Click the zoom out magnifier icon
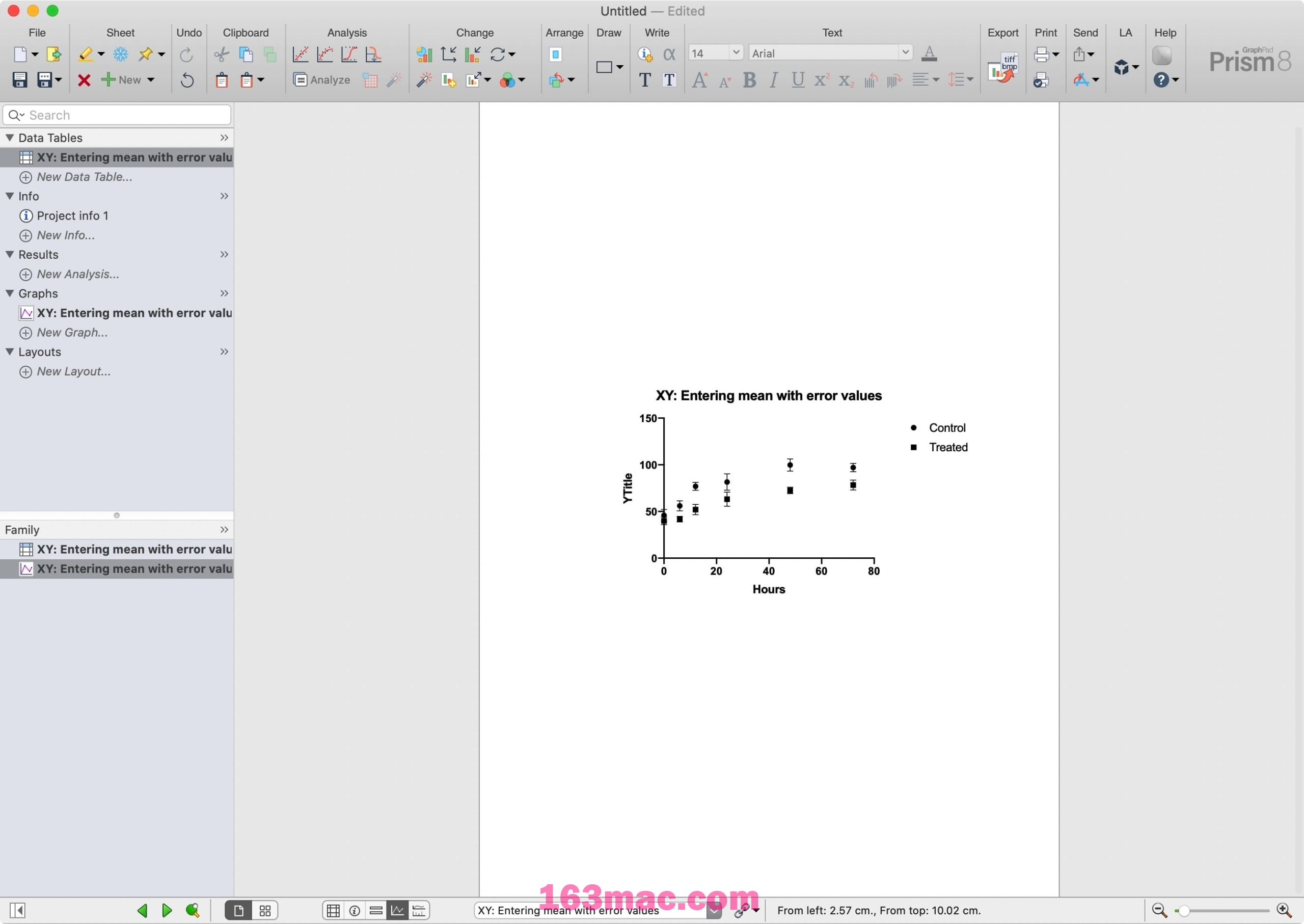 tap(1159, 910)
